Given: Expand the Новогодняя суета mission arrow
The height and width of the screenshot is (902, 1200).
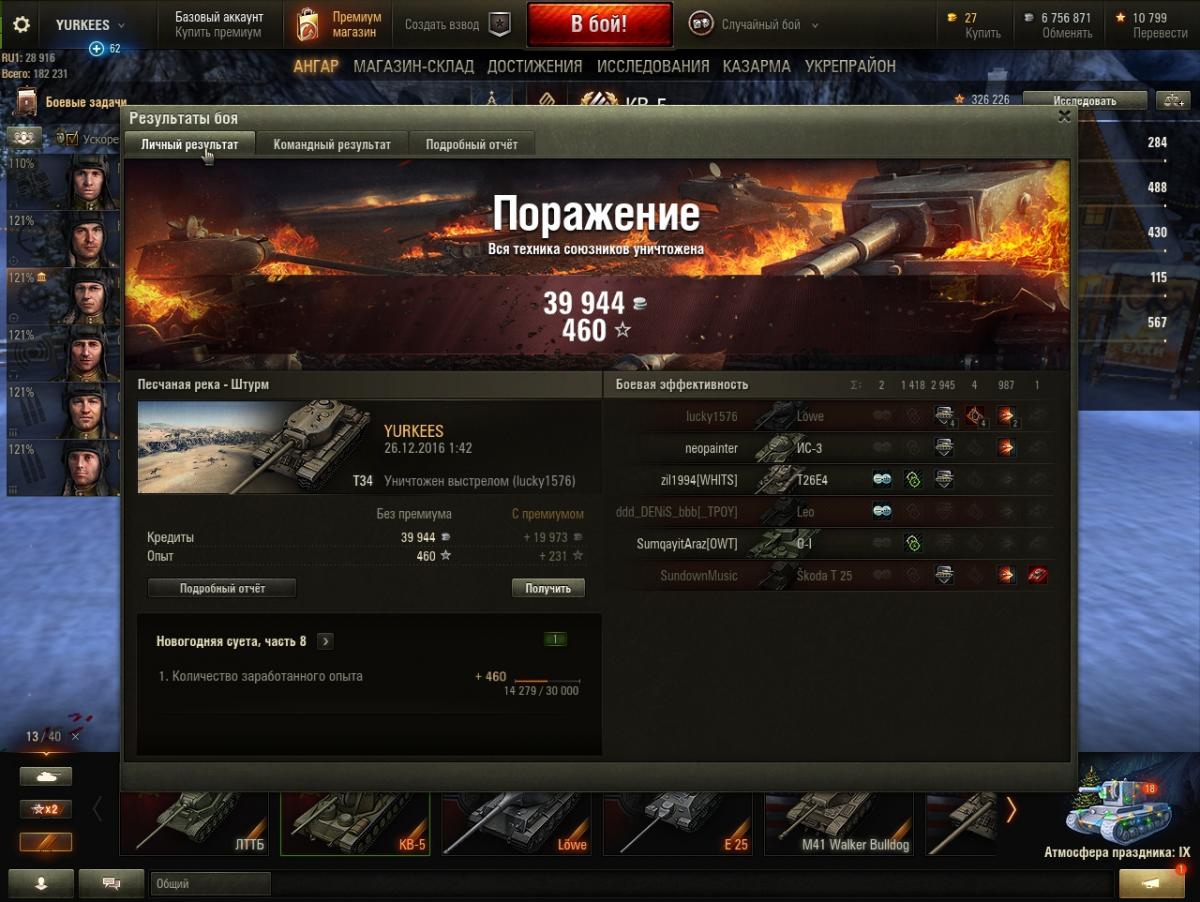Looking at the screenshot, I should tap(326, 641).
